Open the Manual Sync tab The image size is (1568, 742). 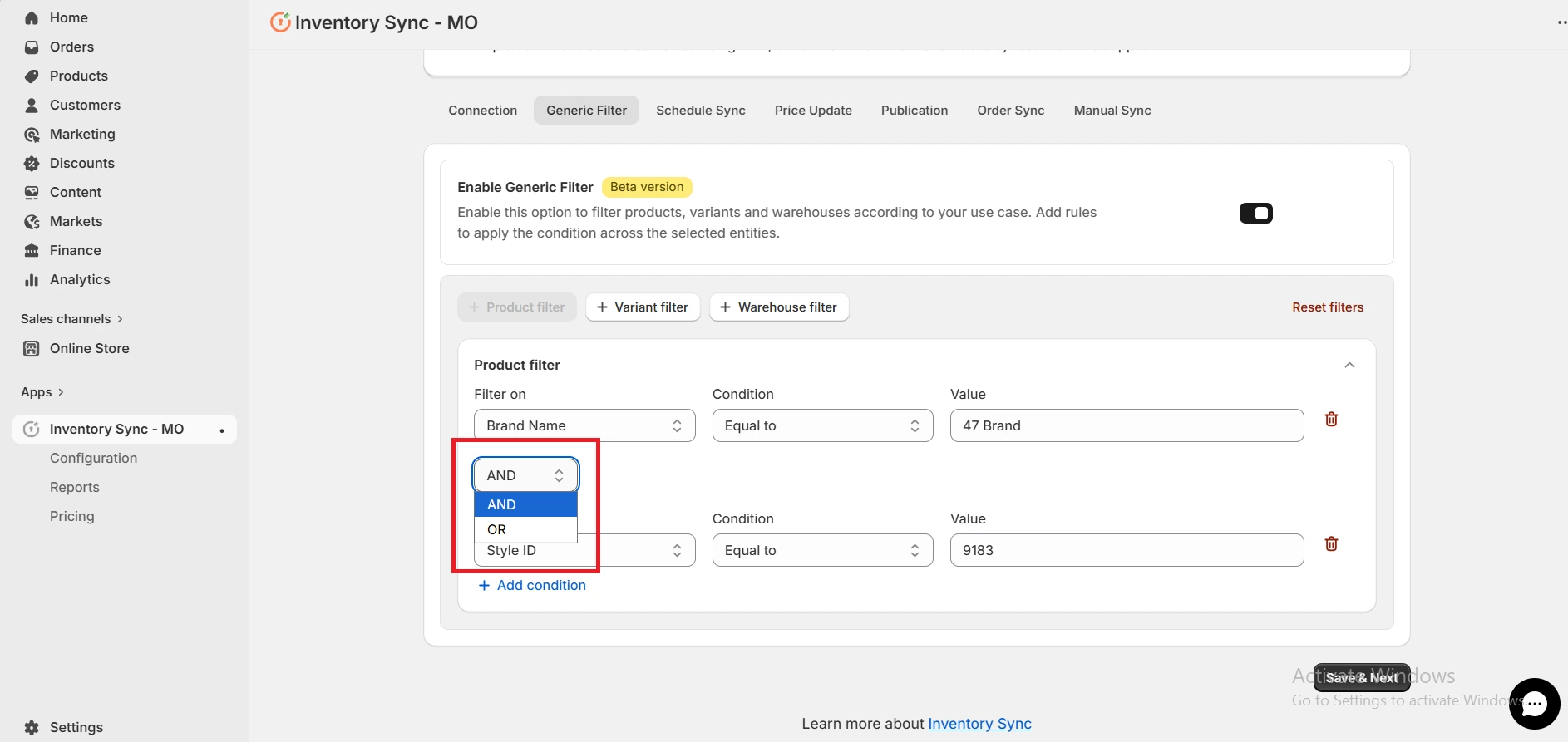pos(1112,111)
